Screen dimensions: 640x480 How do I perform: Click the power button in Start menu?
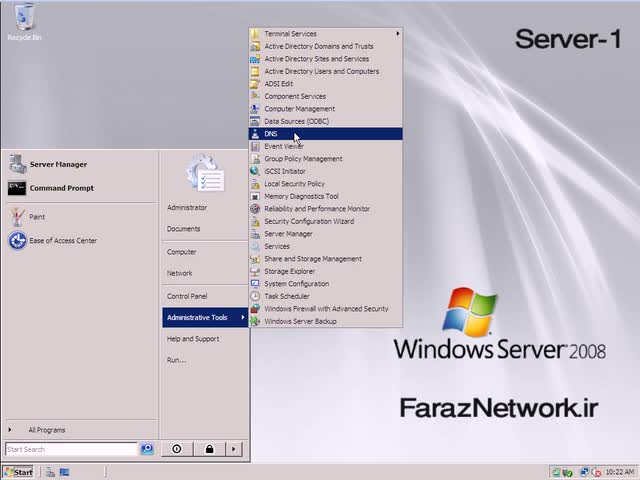(177, 449)
